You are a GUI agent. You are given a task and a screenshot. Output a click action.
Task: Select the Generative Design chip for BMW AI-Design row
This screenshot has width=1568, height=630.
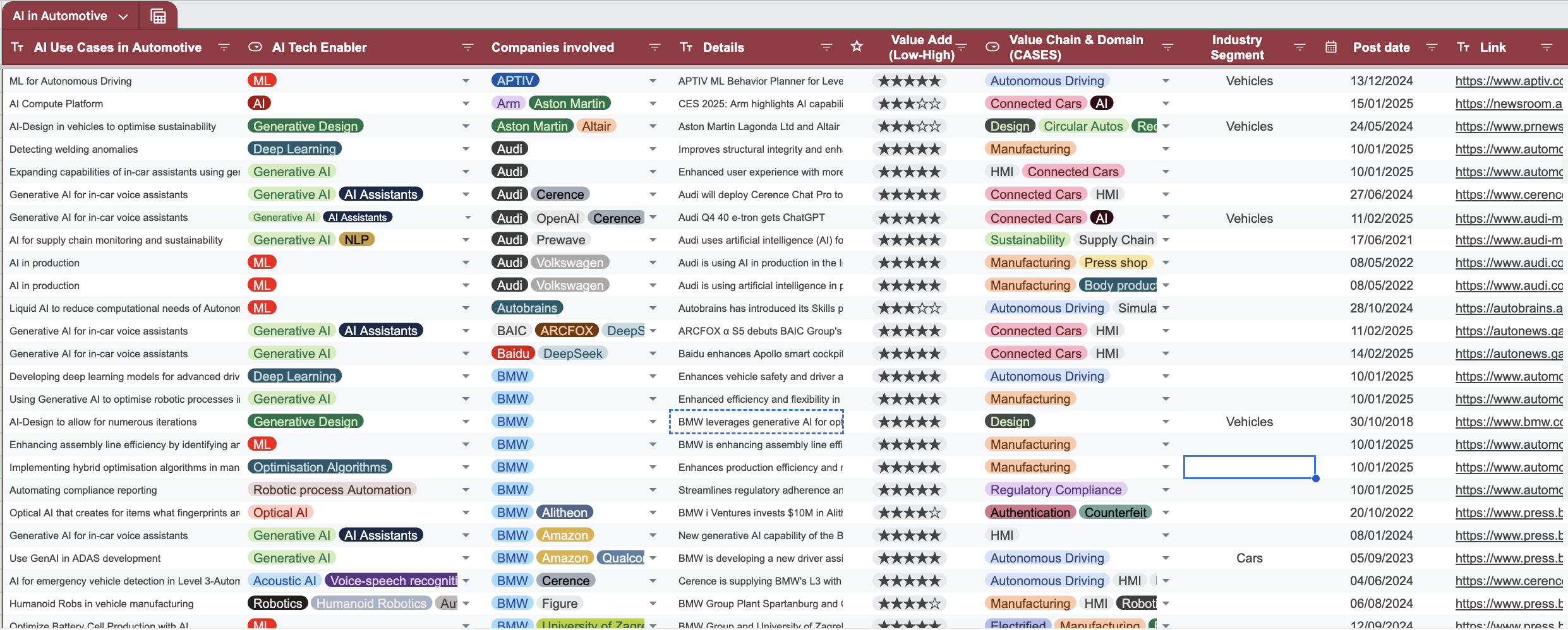point(305,422)
